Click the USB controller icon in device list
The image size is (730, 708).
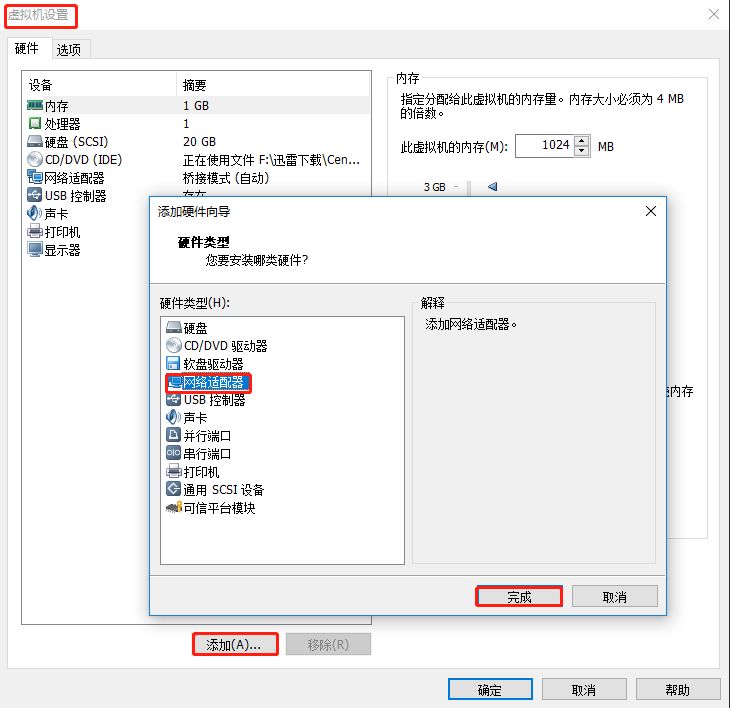point(35,195)
